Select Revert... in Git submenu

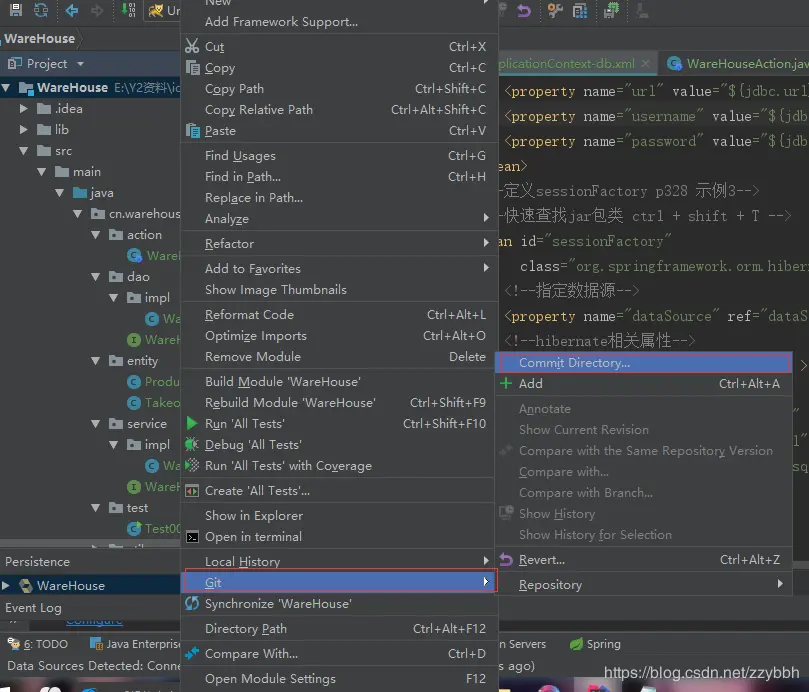click(643, 560)
